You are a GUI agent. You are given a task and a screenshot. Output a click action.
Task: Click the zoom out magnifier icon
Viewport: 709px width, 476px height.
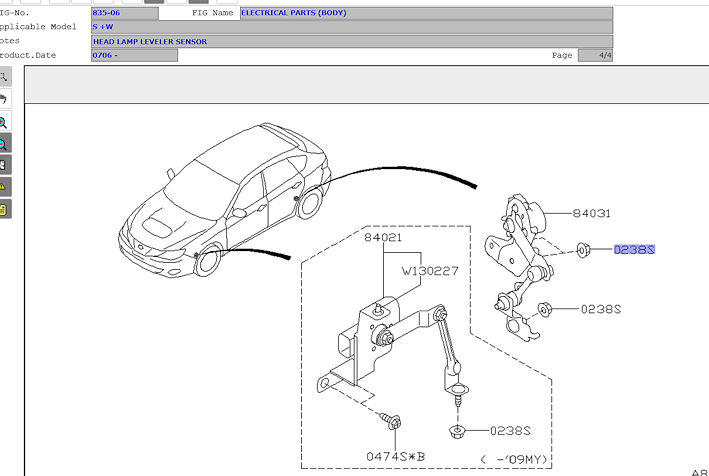(4, 143)
